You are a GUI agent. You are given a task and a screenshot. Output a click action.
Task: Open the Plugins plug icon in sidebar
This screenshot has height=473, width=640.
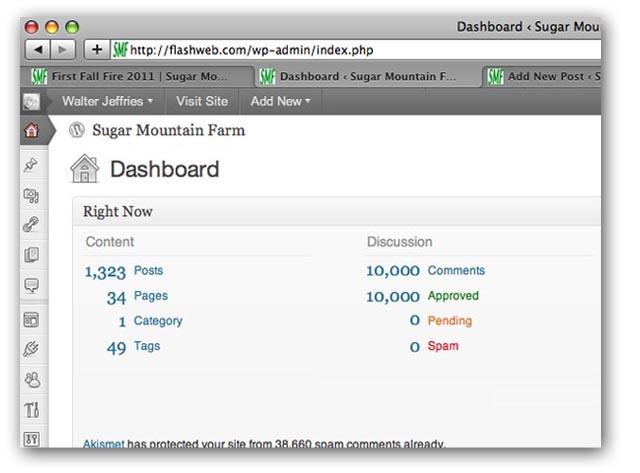[31, 349]
